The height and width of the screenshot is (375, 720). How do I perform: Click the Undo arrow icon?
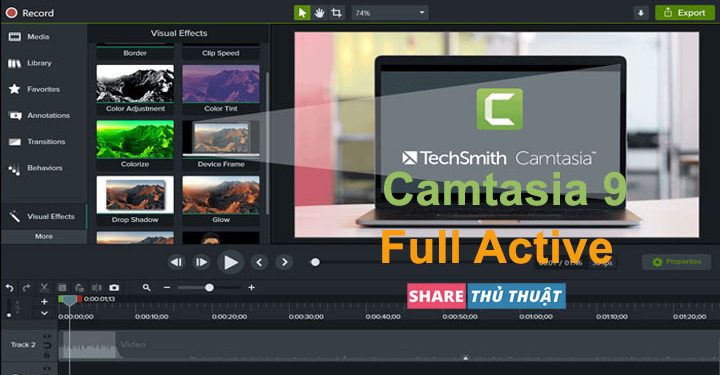10,288
